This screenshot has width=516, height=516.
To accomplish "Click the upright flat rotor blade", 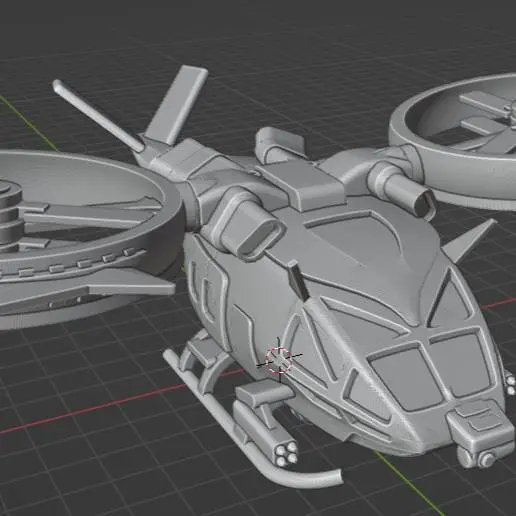I will [177, 106].
